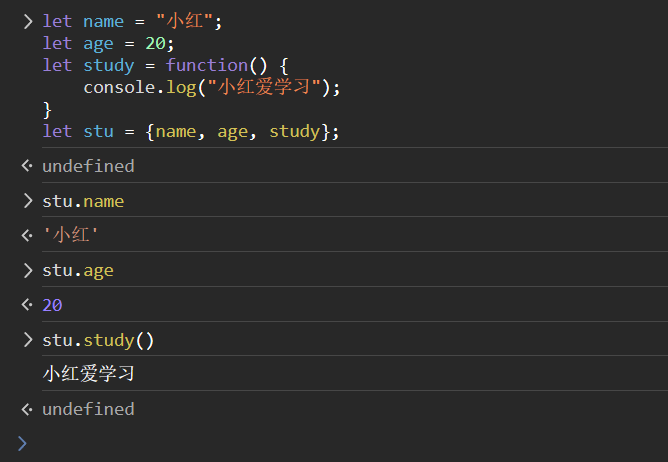The height and width of the screenshot is (462, 668).
Task: Click the console.log line in the code block
Action: pos(212,87)
